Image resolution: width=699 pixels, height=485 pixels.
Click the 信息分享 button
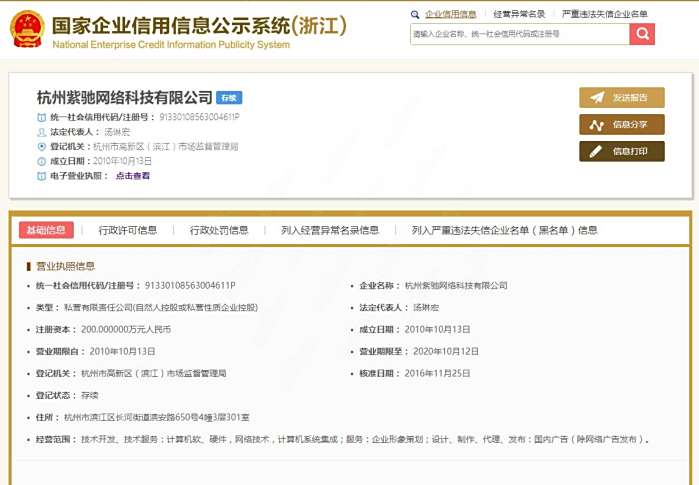click(622, 124)
